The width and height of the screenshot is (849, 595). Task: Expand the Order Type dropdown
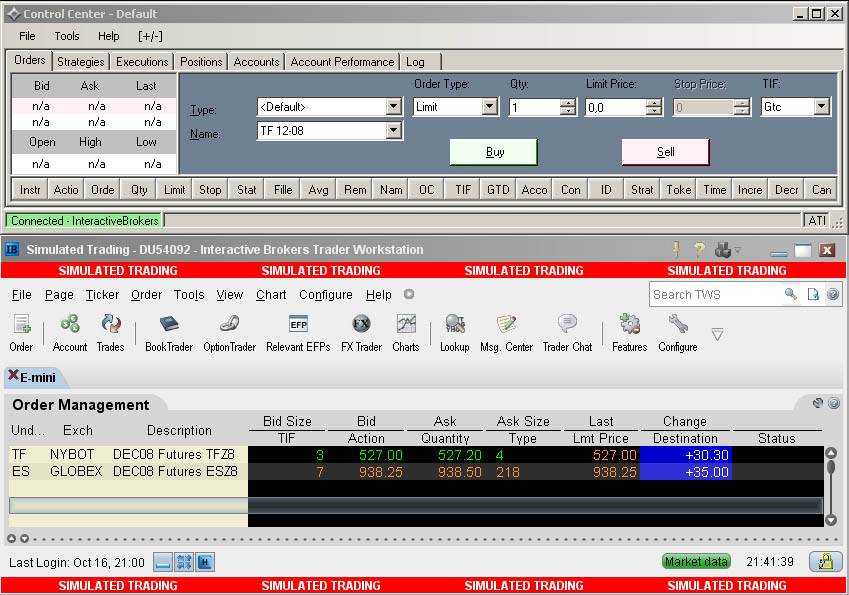tap(489, 107)
